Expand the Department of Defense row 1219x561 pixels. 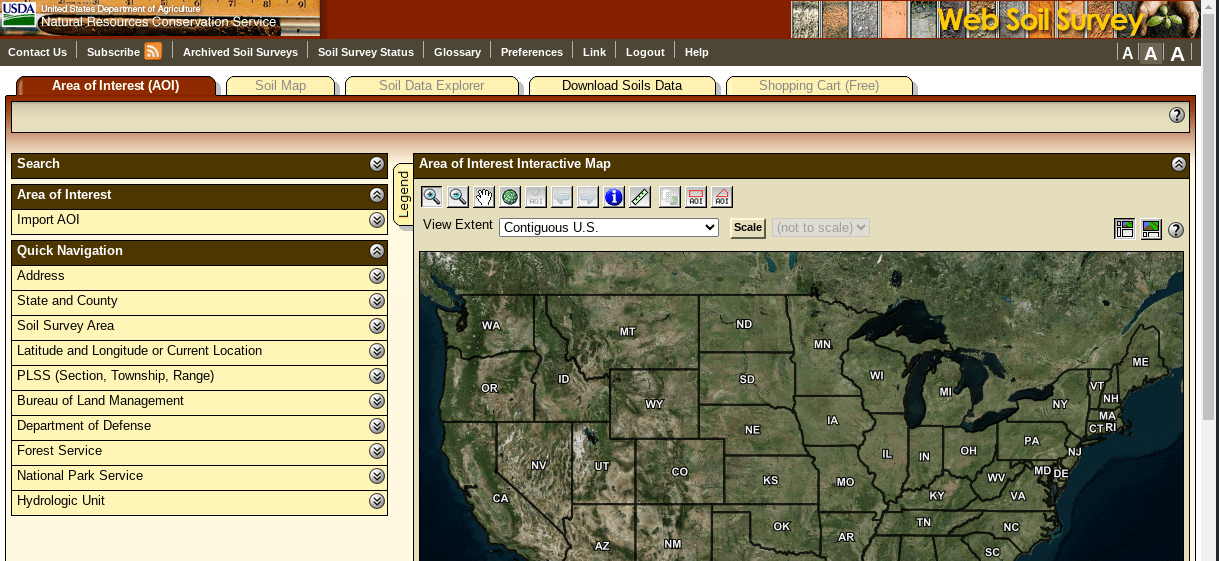tap(377, 426)
